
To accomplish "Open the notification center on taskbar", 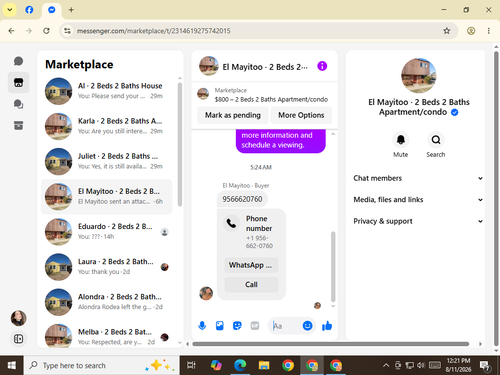I will [x=484, y=366].
